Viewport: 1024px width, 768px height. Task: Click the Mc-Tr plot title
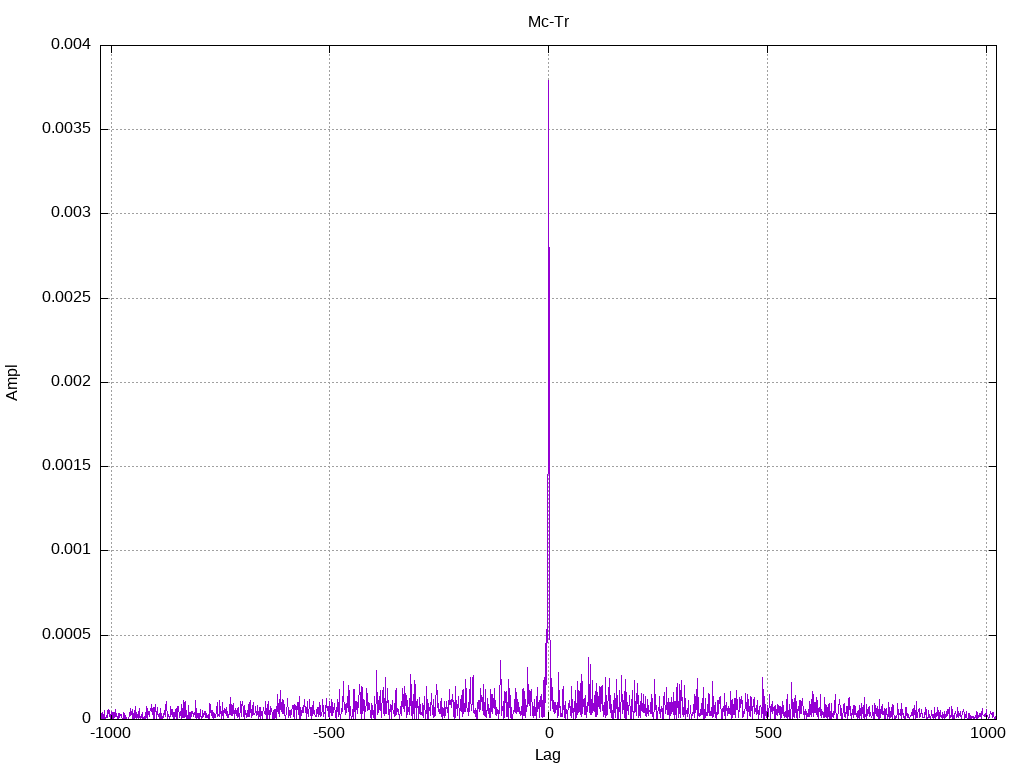[548, 22]
